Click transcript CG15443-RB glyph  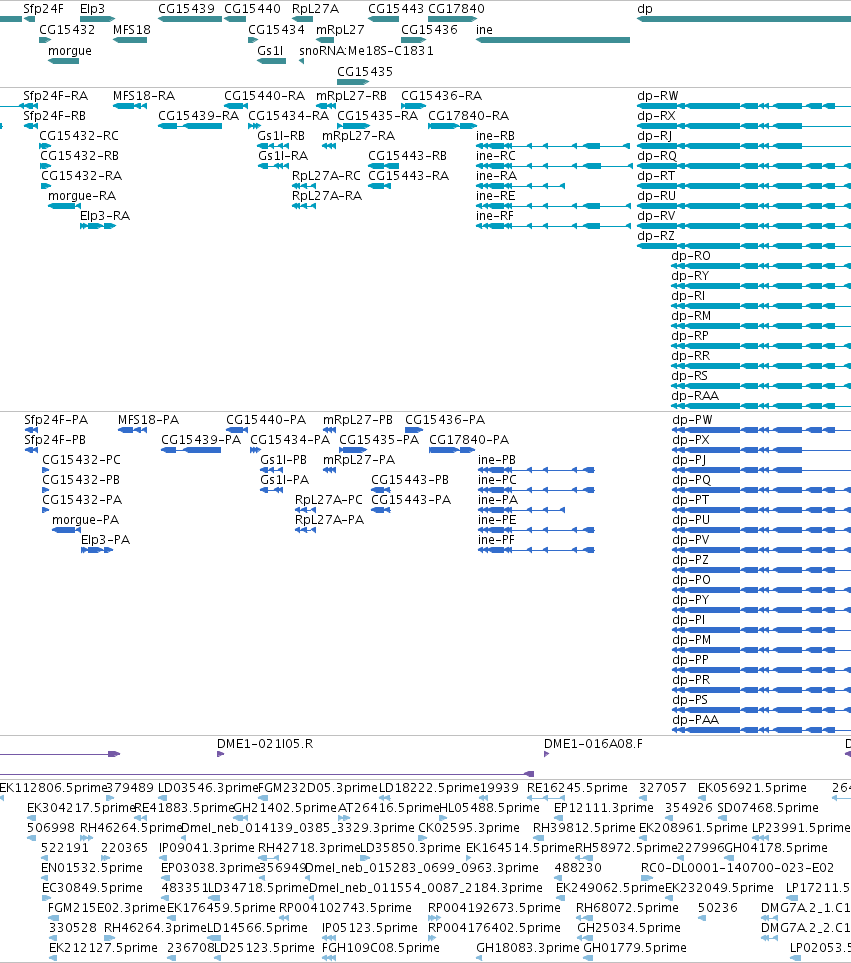[384, 166]
